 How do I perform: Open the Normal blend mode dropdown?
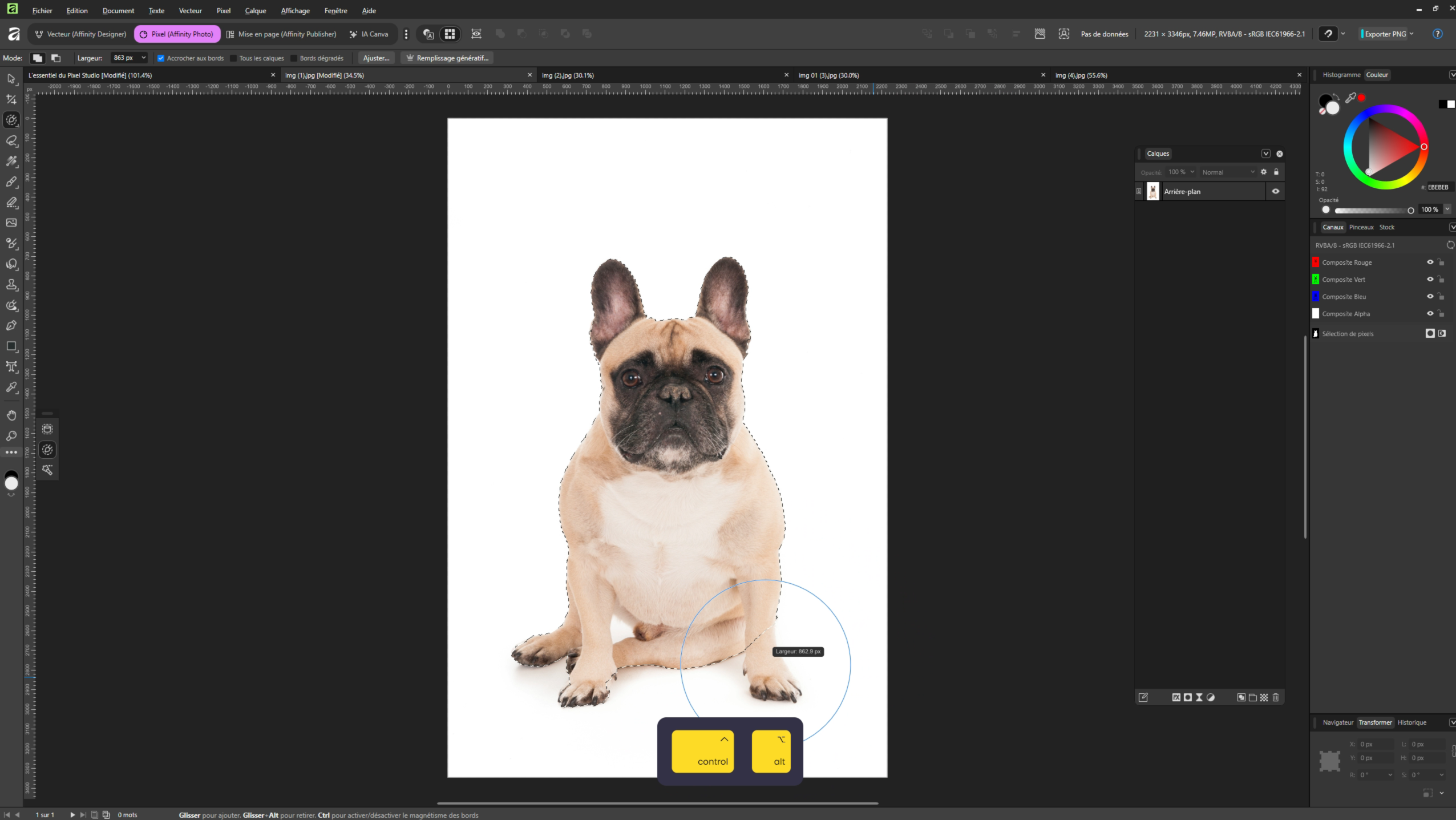[x=1228, y=172]
